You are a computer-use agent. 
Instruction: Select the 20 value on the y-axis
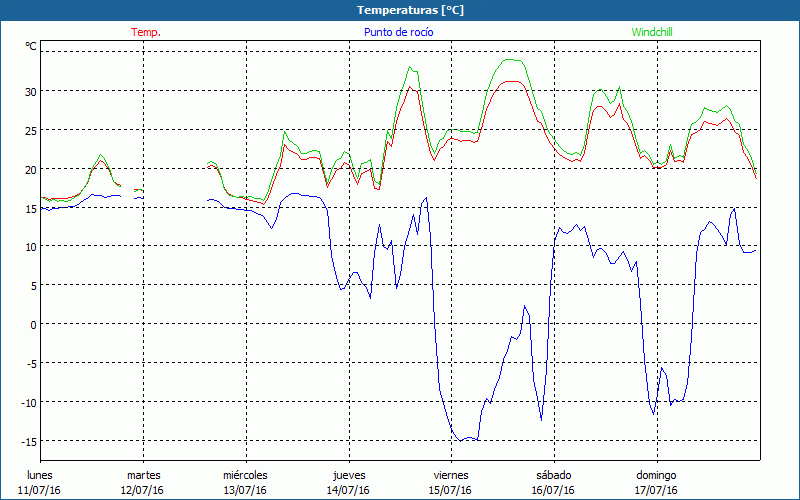tap(30, 169)
